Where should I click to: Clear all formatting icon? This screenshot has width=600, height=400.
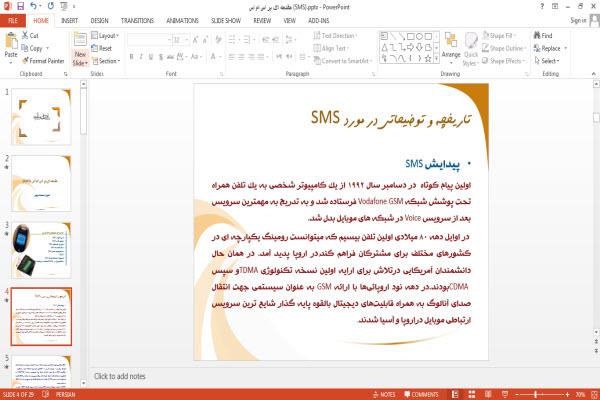pos(218,39)
